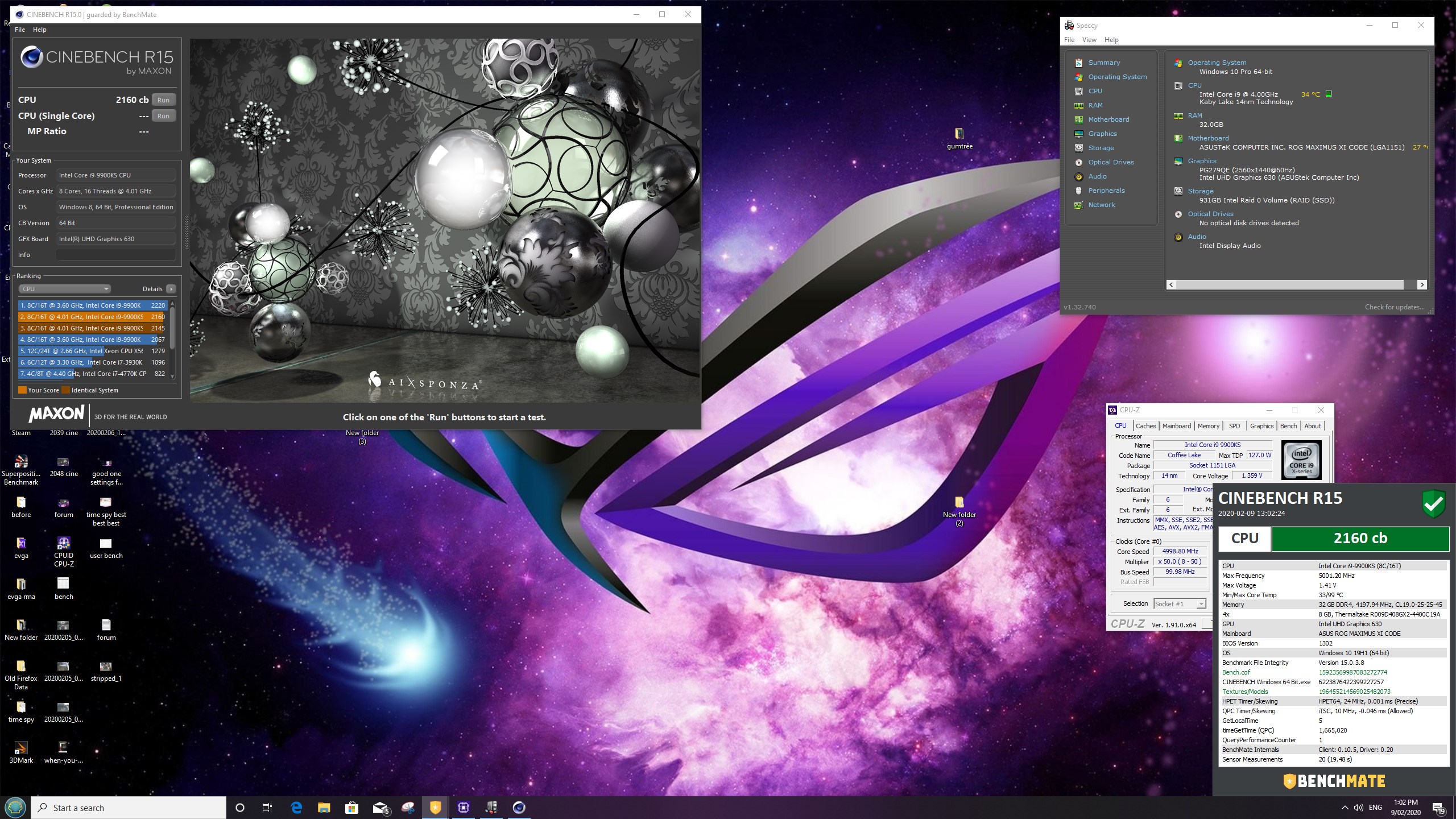
Task: Select Optical Drives disc icon in Speccy
Action: coord(1078,162)
